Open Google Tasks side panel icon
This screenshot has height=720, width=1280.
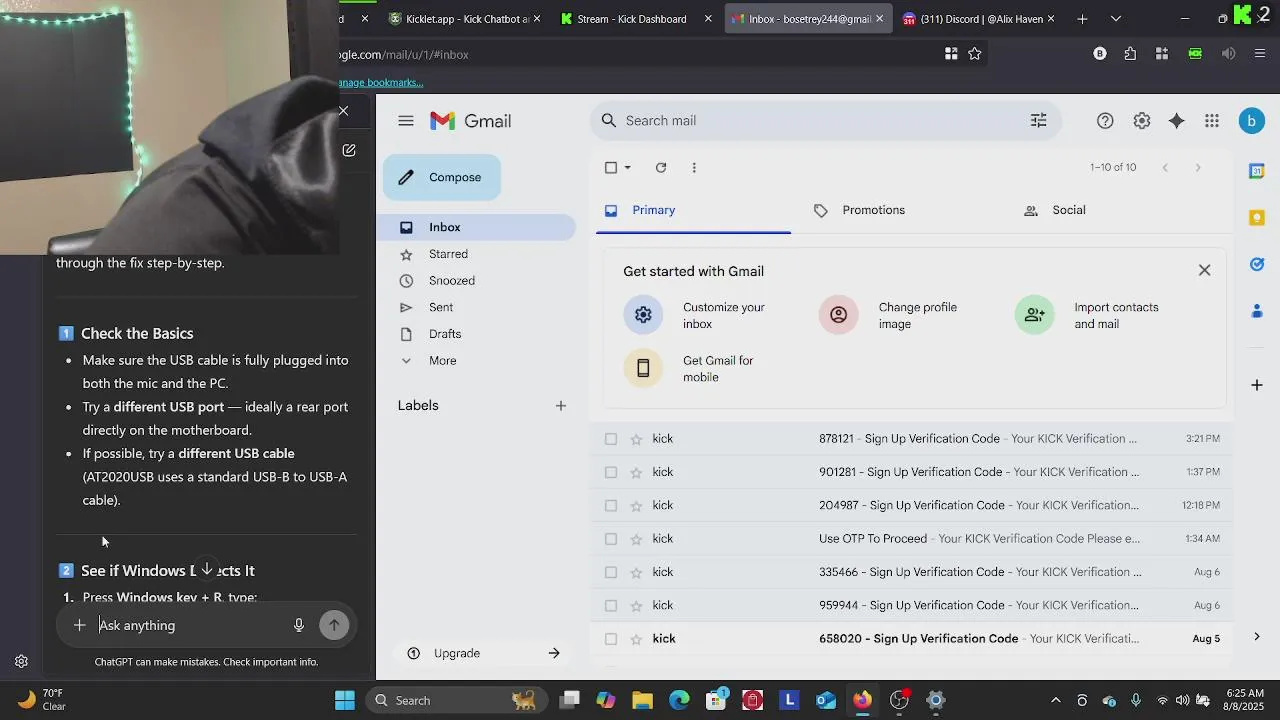coord(1257,265)
